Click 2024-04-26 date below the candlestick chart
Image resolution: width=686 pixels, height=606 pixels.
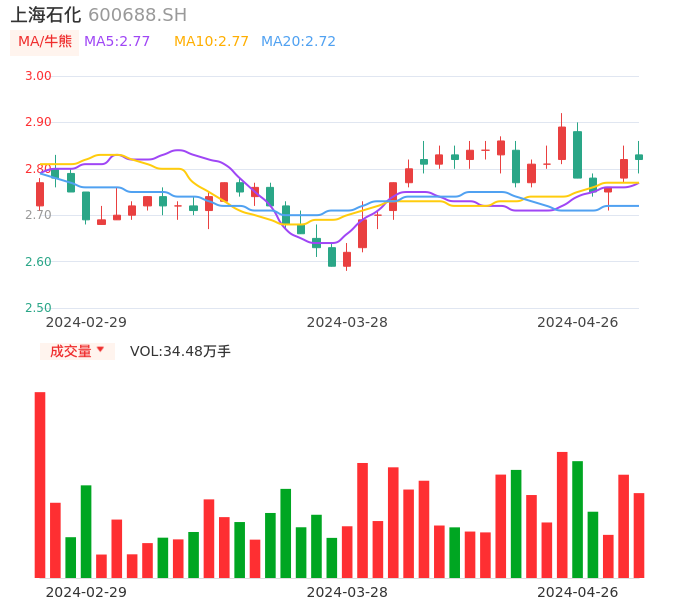[x=578, y=322]
